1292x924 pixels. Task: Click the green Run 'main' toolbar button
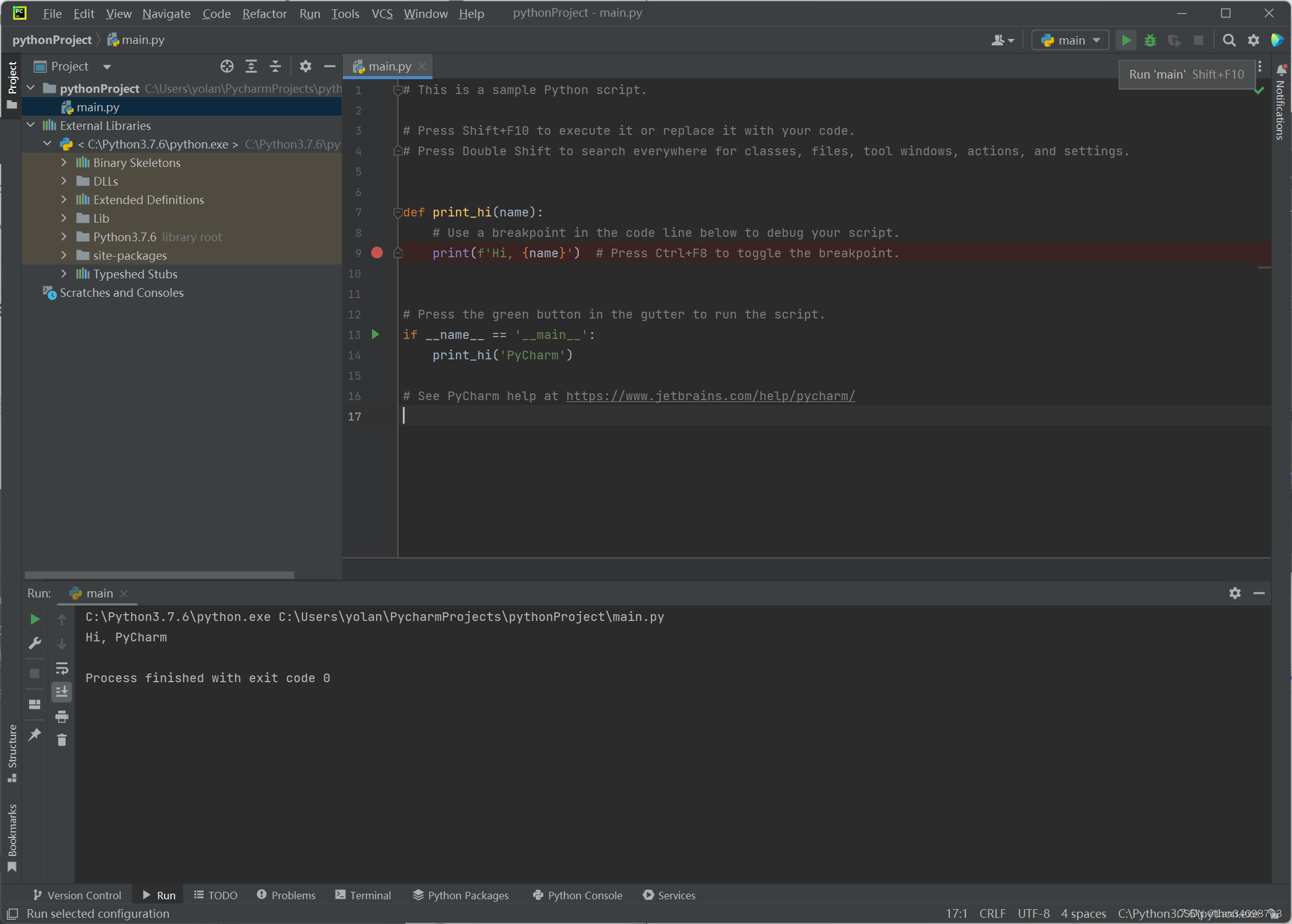pyautogui.click(x=1126, y=40)
